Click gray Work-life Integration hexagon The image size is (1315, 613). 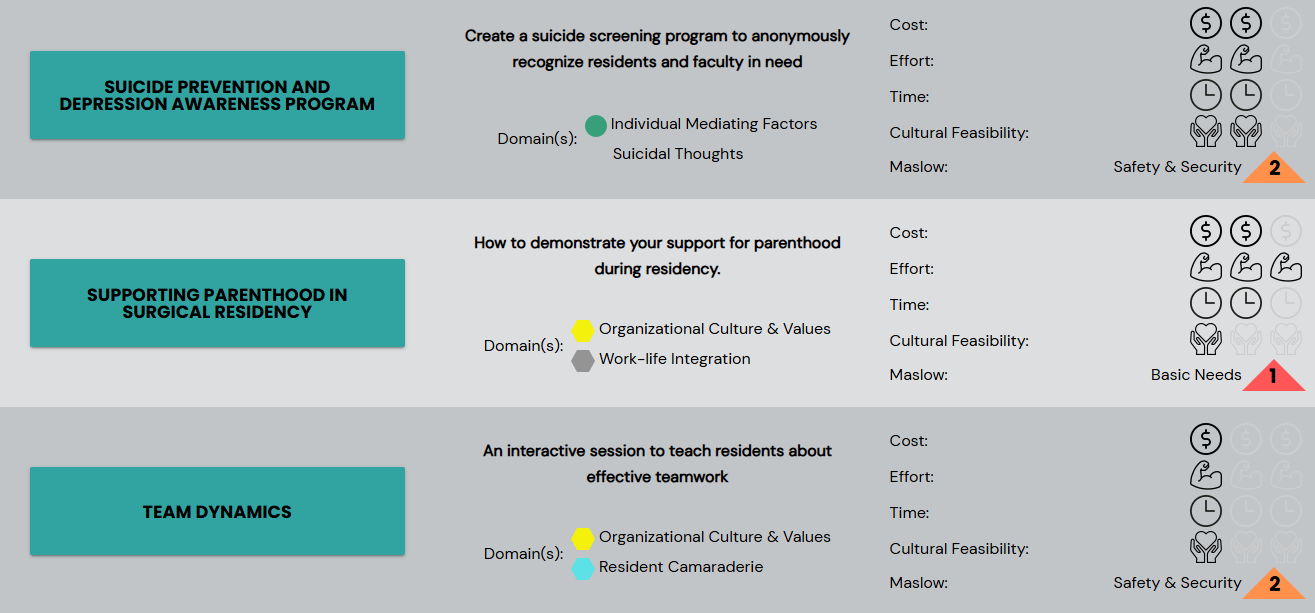pos(583,360)
